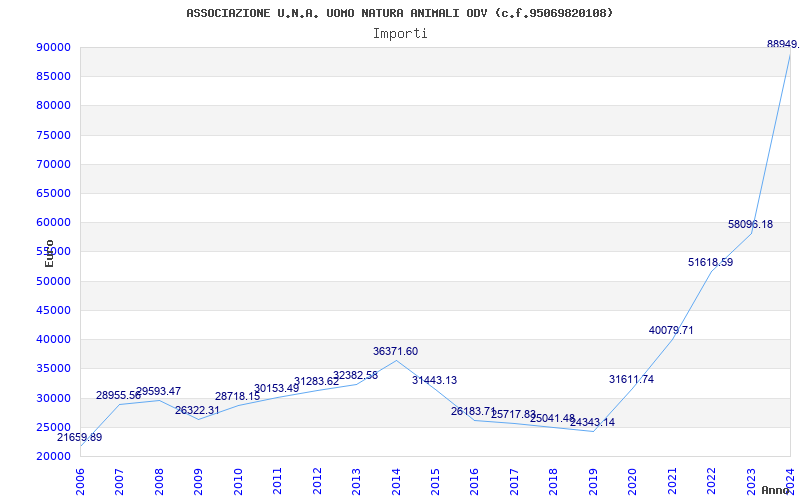Click the 2020 x-axis year label

(x=633, y=482)
